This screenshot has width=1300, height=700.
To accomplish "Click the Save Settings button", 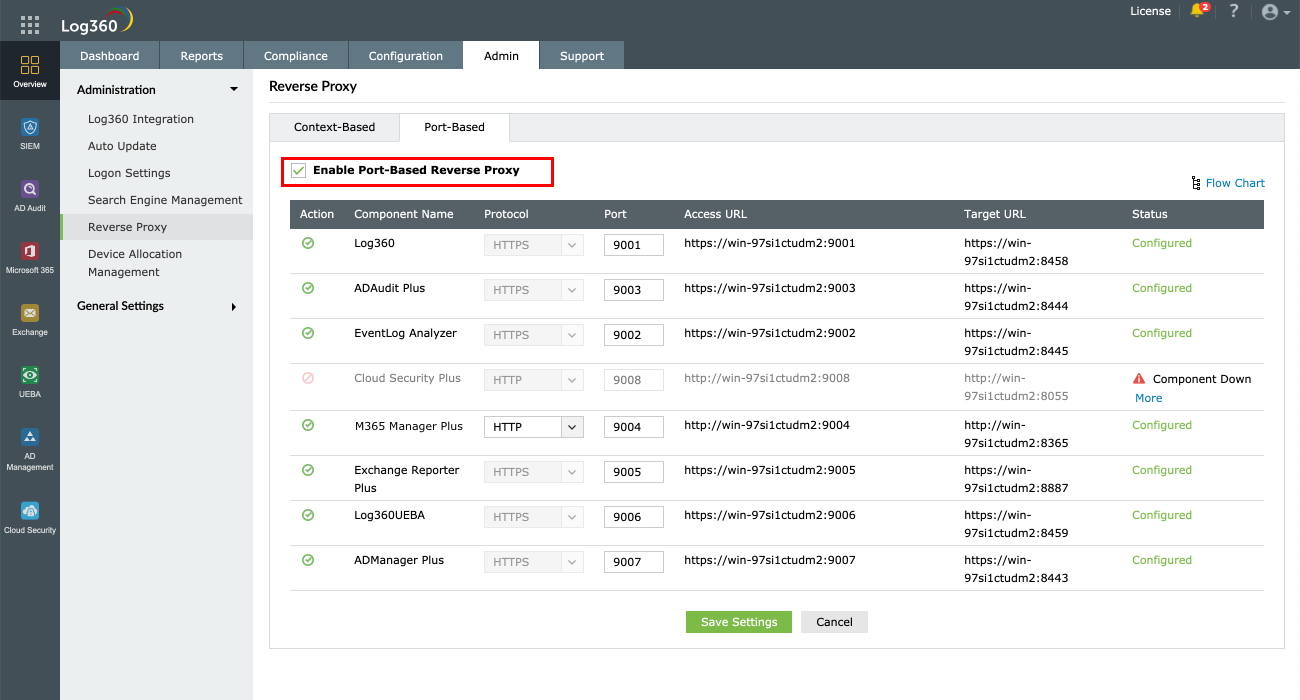I will 739,622.
